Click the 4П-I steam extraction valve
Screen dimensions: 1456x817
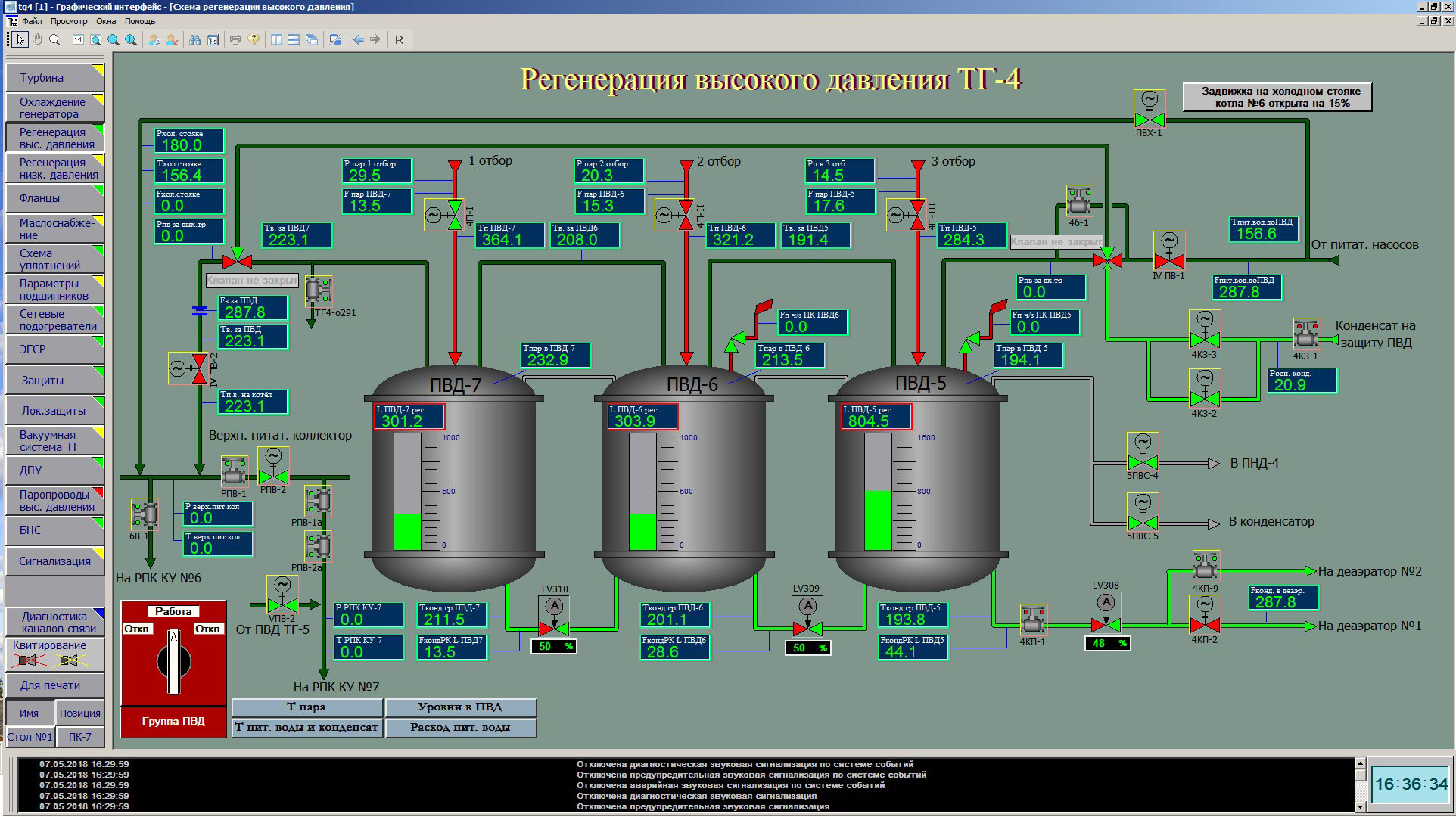point(445,215)
